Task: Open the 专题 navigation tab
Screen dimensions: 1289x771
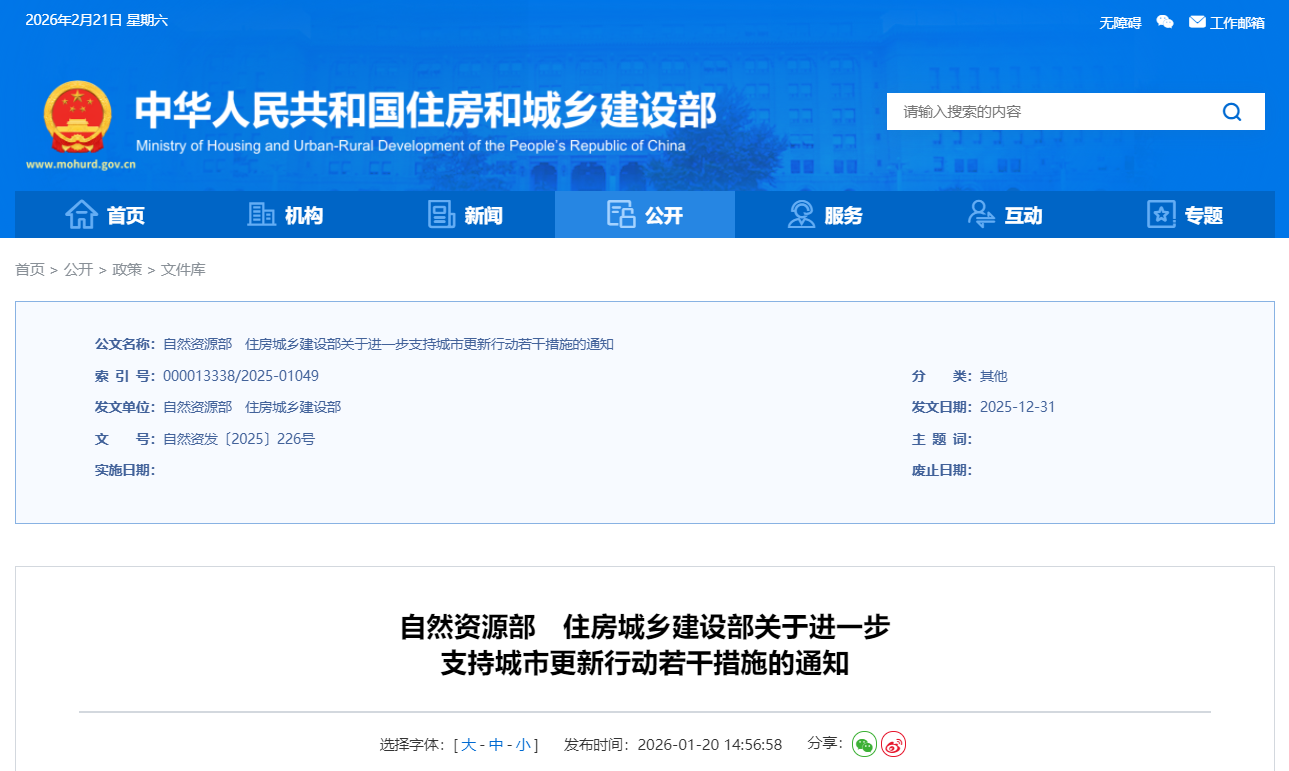Action: (1185, 215)
